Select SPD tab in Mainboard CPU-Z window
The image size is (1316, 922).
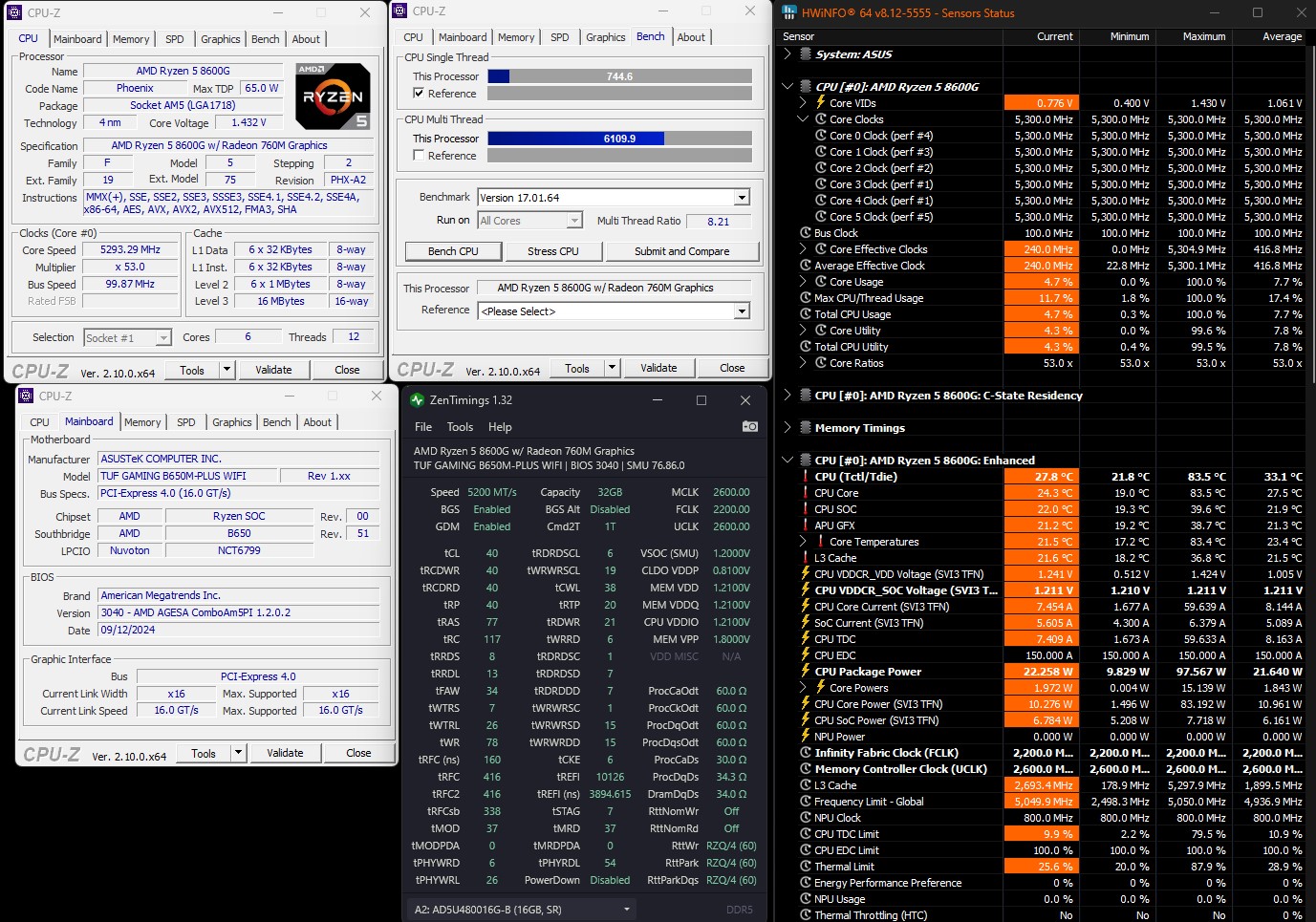[186, 422]
